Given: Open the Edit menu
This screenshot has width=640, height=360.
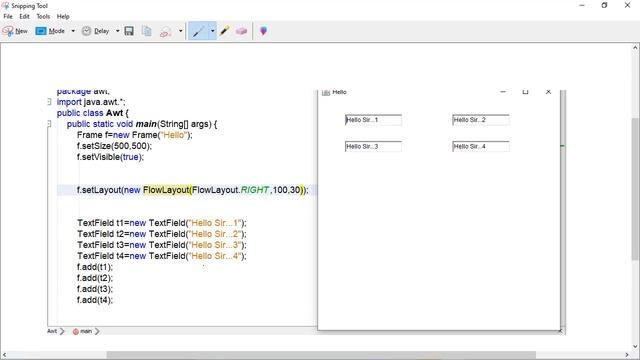Looking at the screenshot, I should (x=24, y=16).
